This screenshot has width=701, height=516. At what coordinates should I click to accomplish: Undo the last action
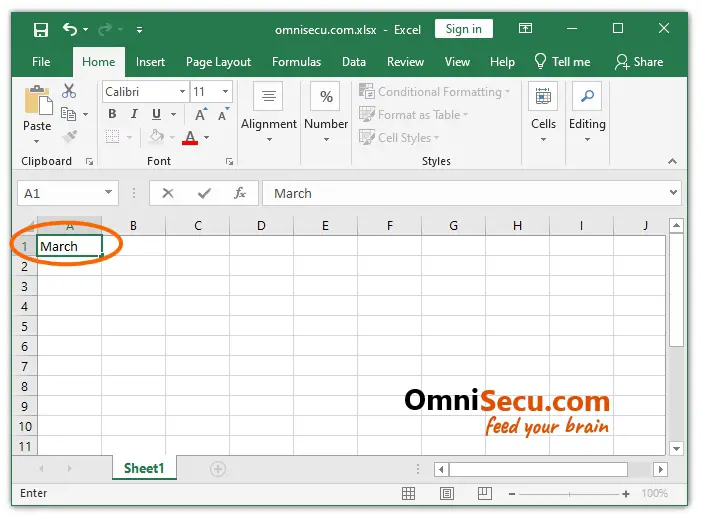click(x=70, y=30)
